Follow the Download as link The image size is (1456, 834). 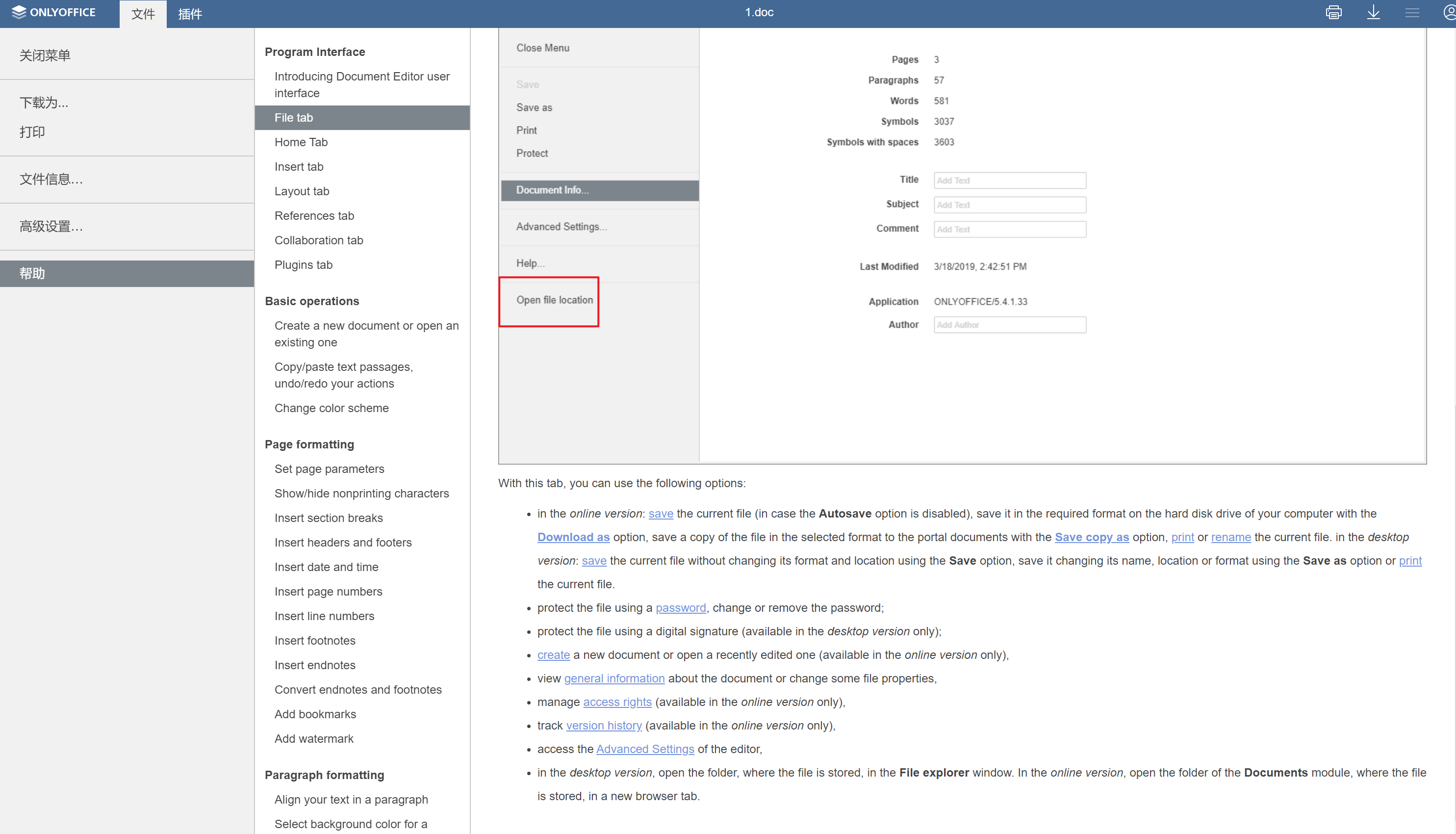(x=573, y=537)
